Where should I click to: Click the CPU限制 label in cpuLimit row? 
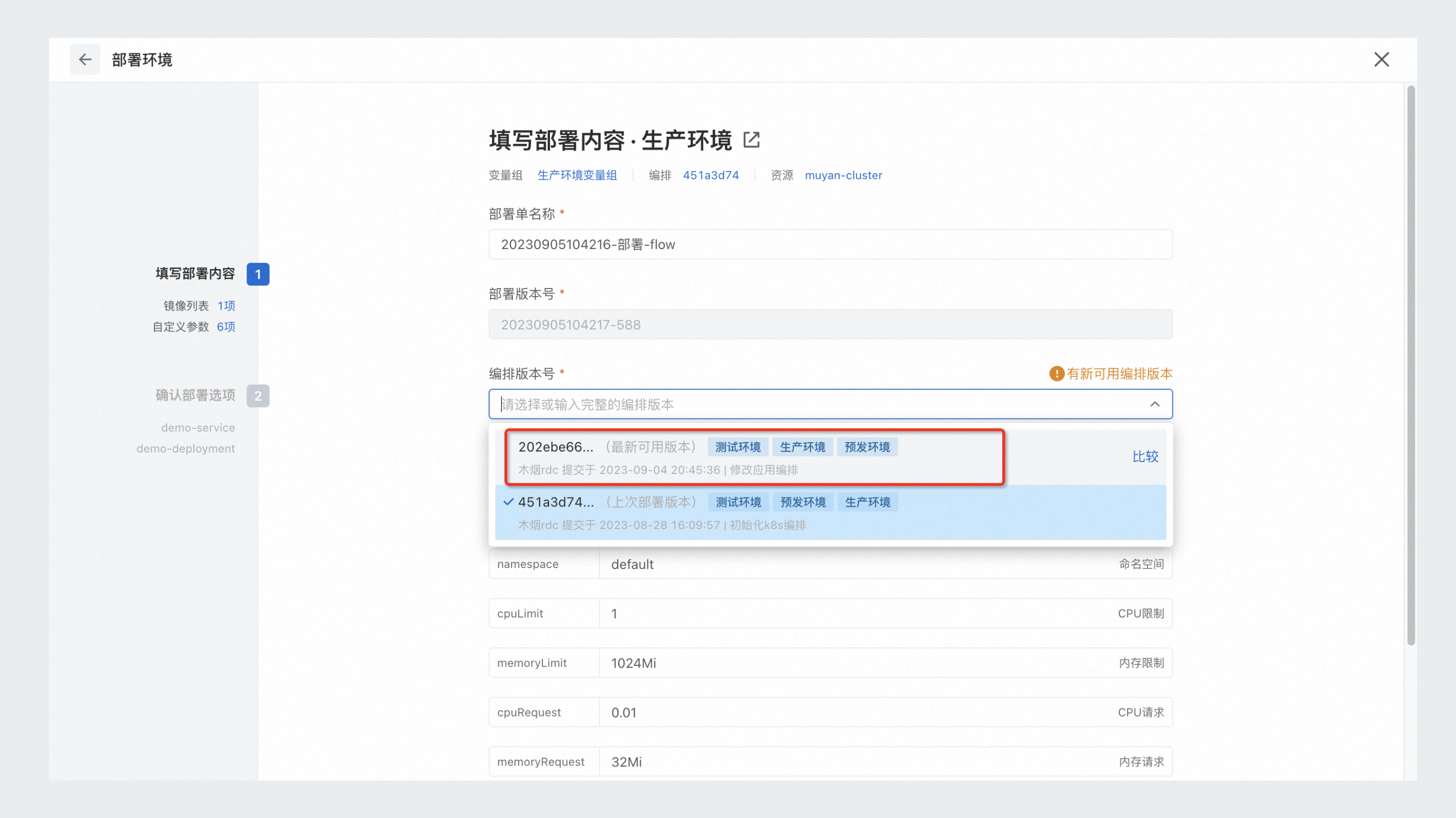pyautogui.click(x=1140, y=613)
